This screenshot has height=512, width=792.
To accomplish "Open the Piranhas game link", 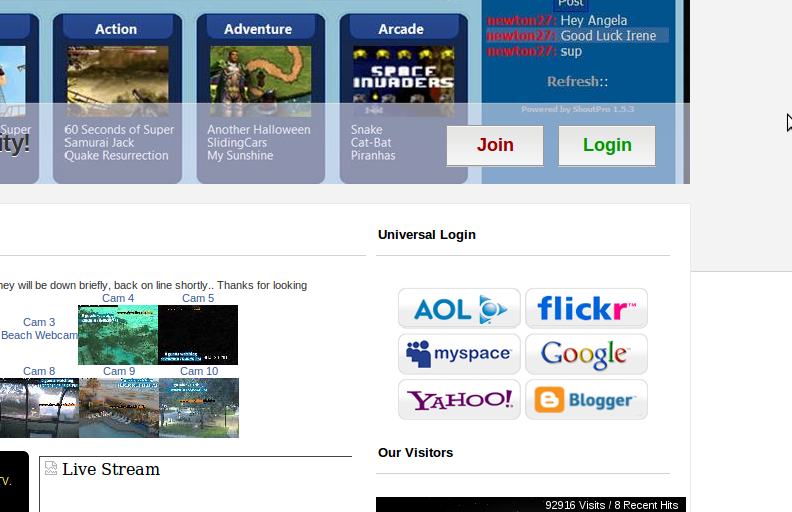I will 373,156.
